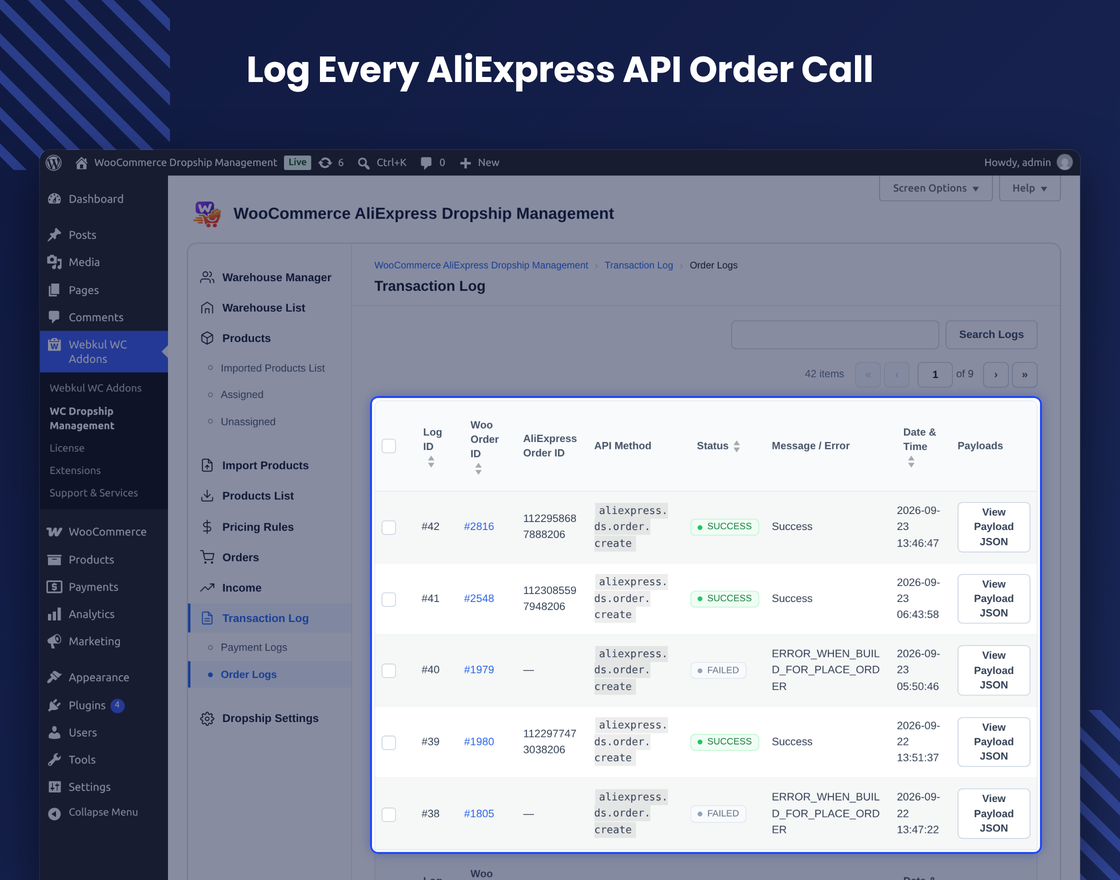Open the search Ctrl+K magnifier icon
1120x880 pixels.
[364, 163]
